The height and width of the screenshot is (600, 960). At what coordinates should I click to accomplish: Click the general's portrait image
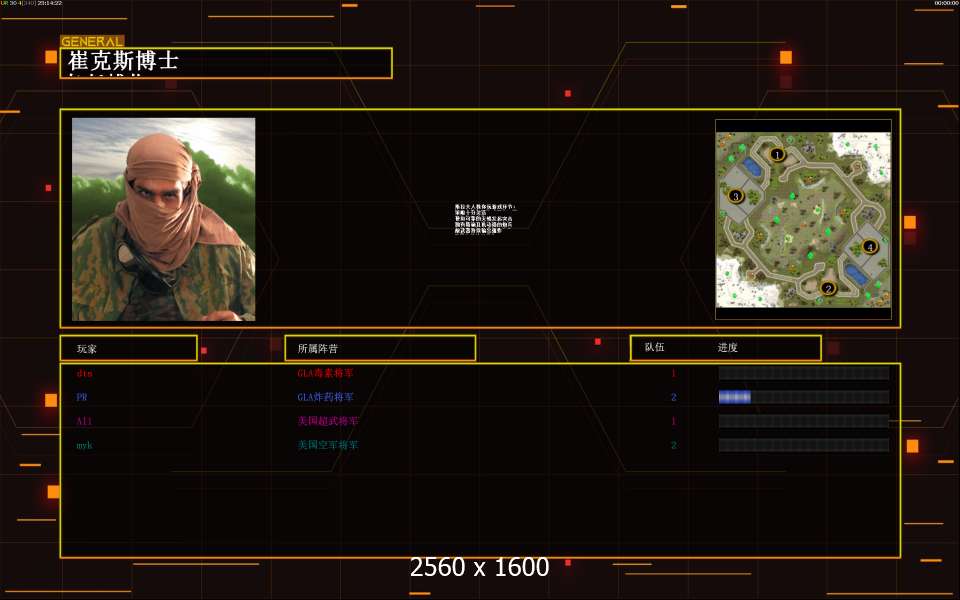point(163,219)
